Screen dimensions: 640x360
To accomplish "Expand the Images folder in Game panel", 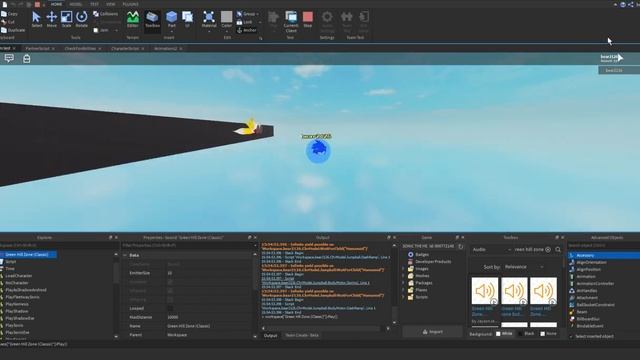I will (x=404, y=269).
